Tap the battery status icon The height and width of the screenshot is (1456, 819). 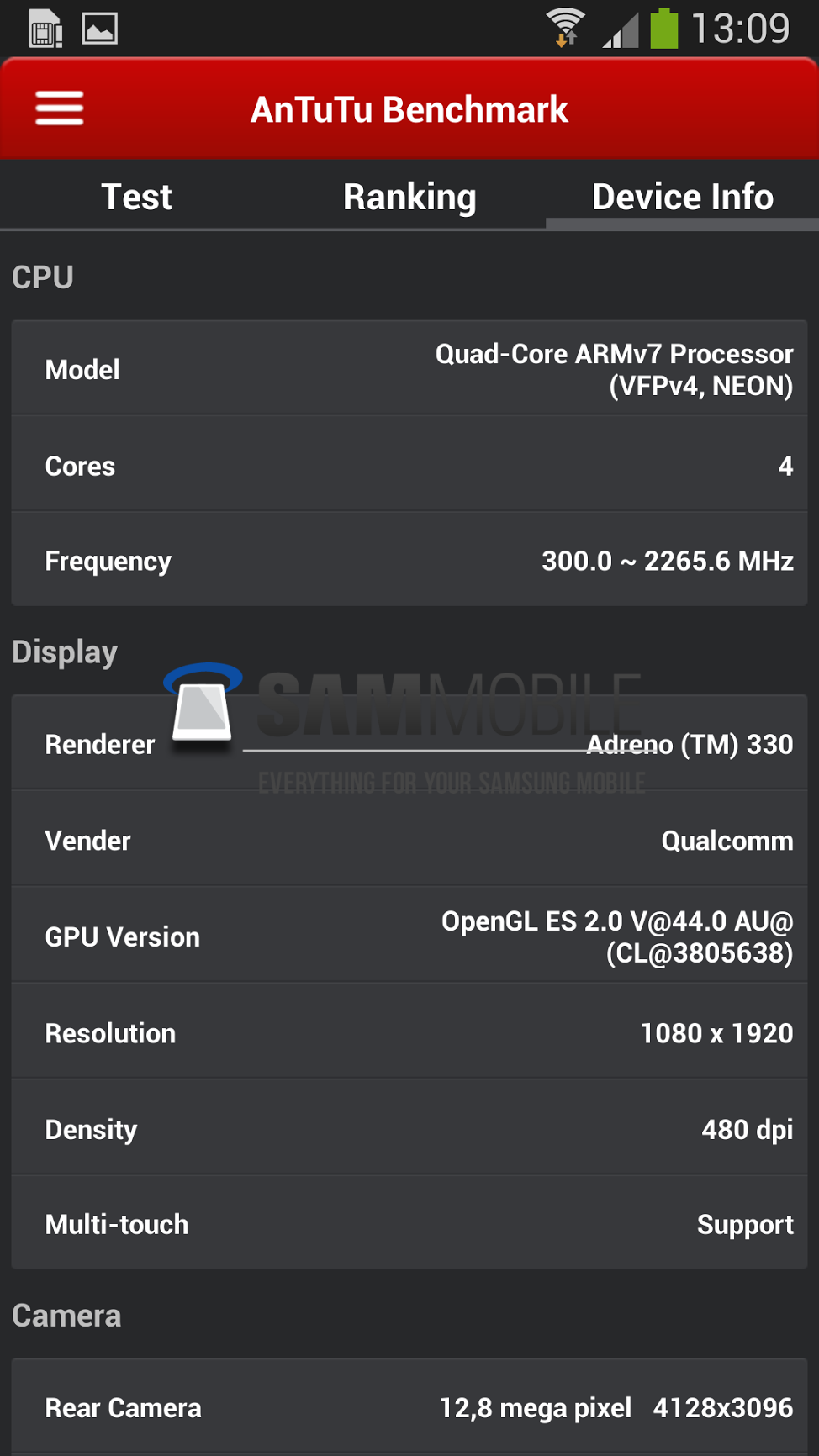click(663, 29)
